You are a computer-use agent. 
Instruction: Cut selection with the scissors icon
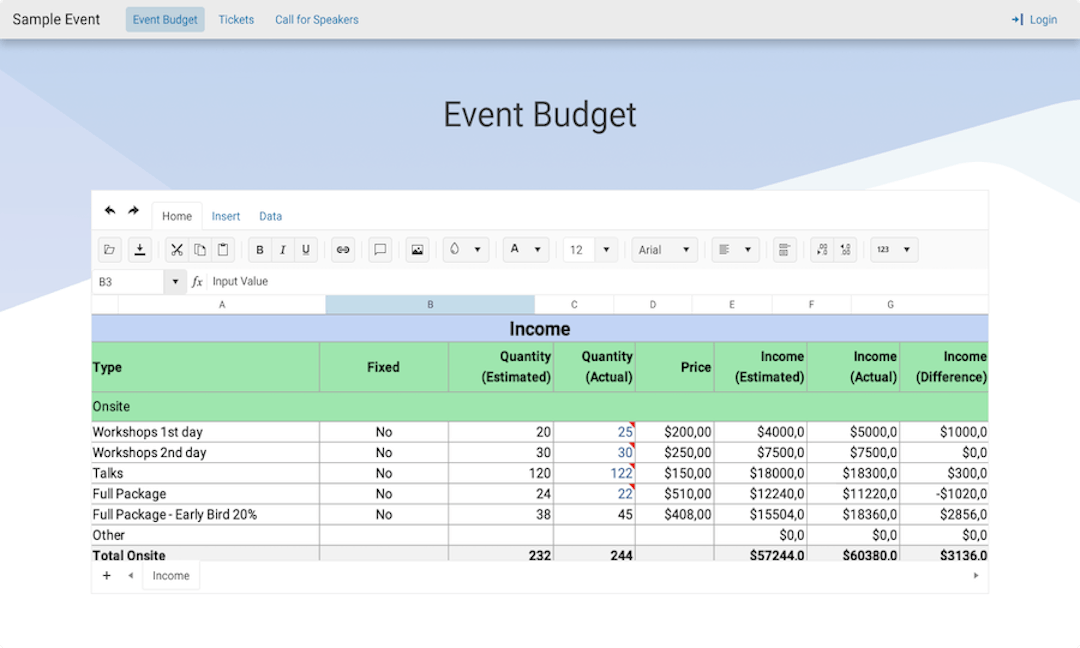click(x=177, y=250)
